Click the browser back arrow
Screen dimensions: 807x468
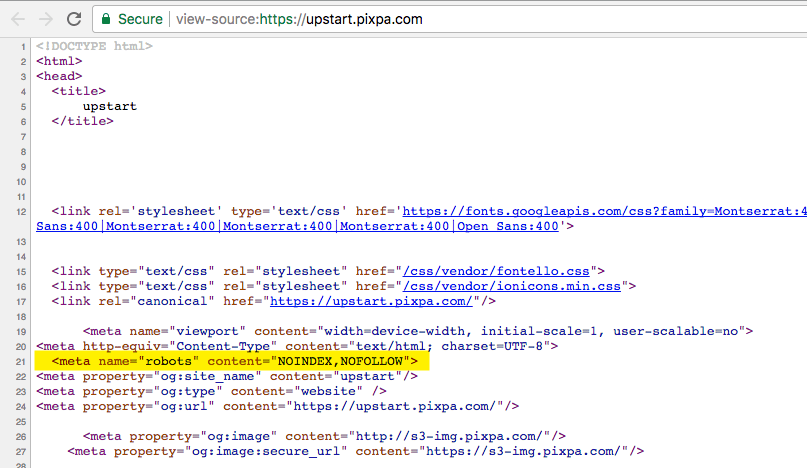pos(18,18)
